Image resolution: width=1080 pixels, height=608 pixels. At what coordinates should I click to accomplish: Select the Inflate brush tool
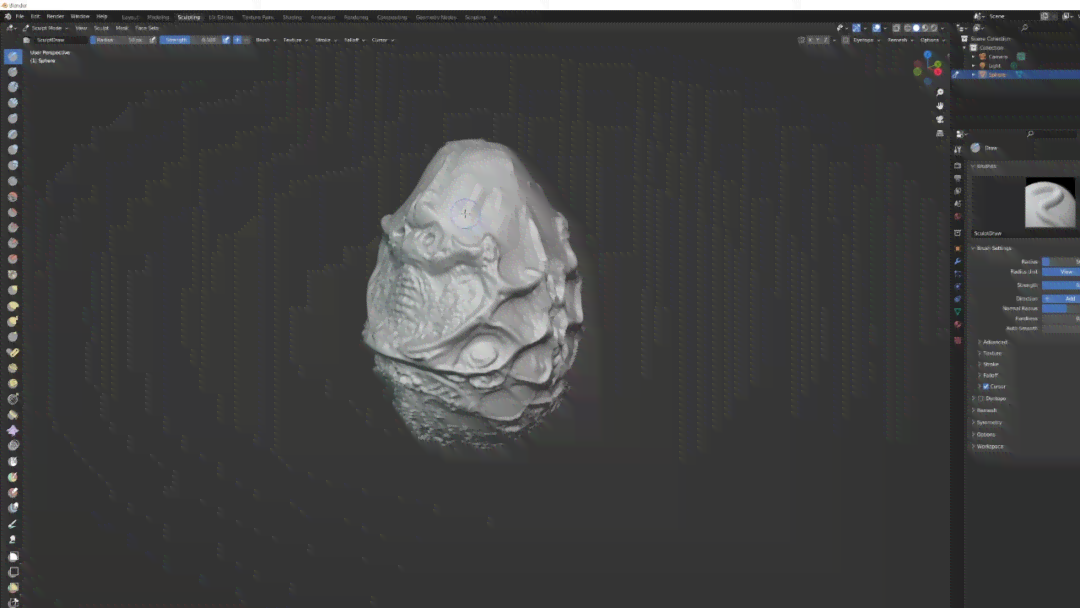(13, 149)
